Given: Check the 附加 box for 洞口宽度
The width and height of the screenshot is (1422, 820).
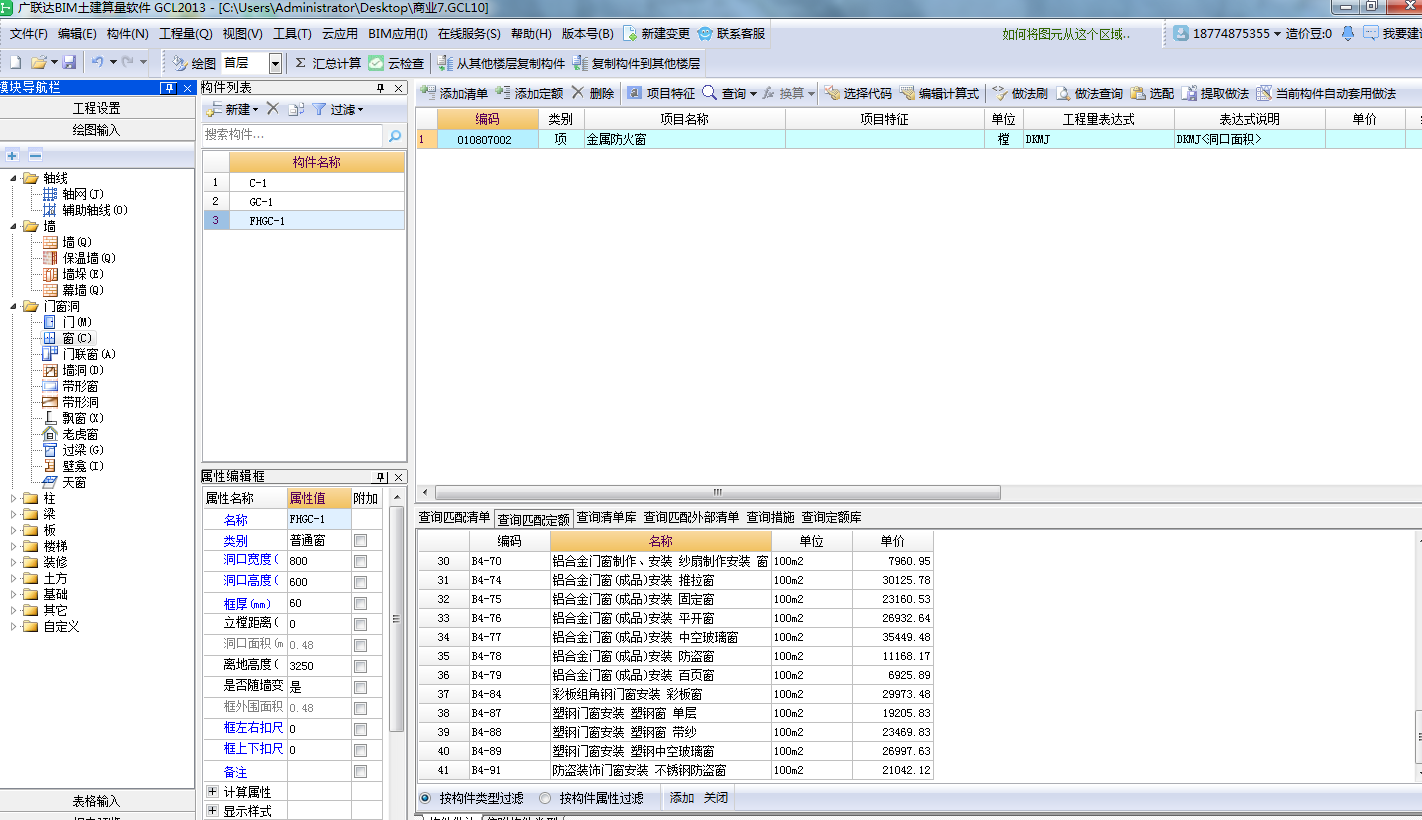Looking at the screenshot, I should 360,561.
